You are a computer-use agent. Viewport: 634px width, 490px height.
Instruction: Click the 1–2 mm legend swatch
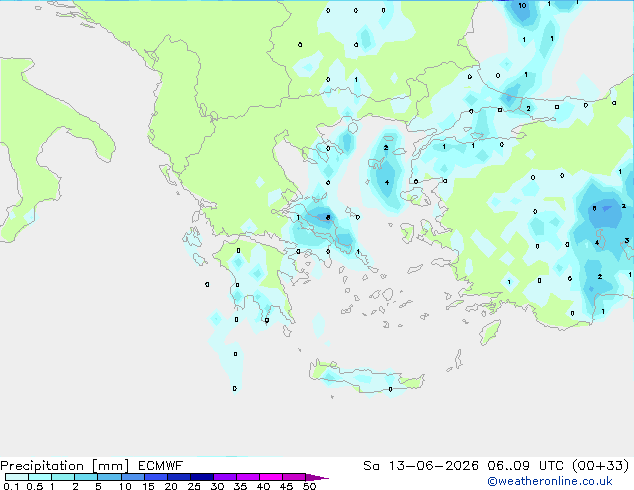(x=63, y=477)
